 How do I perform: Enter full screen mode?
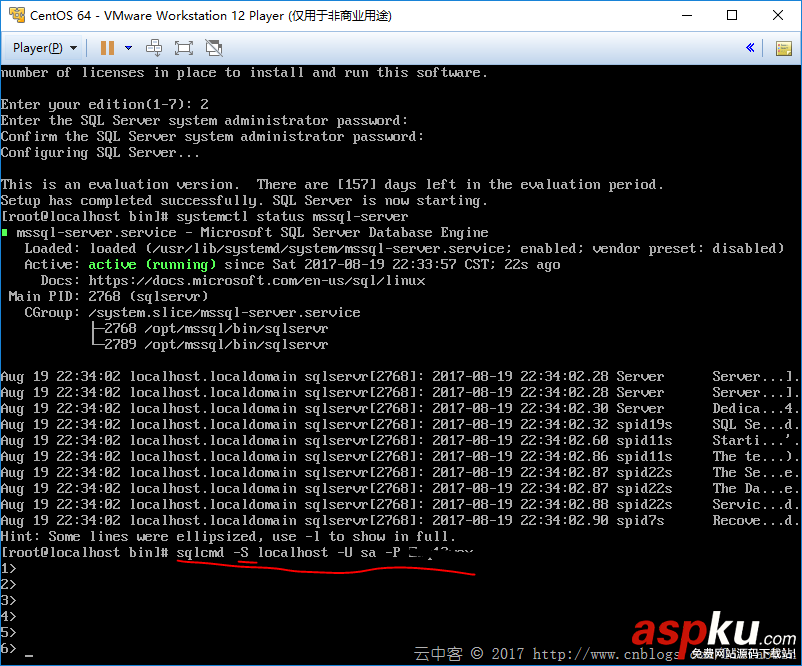[x=184, y=48]
